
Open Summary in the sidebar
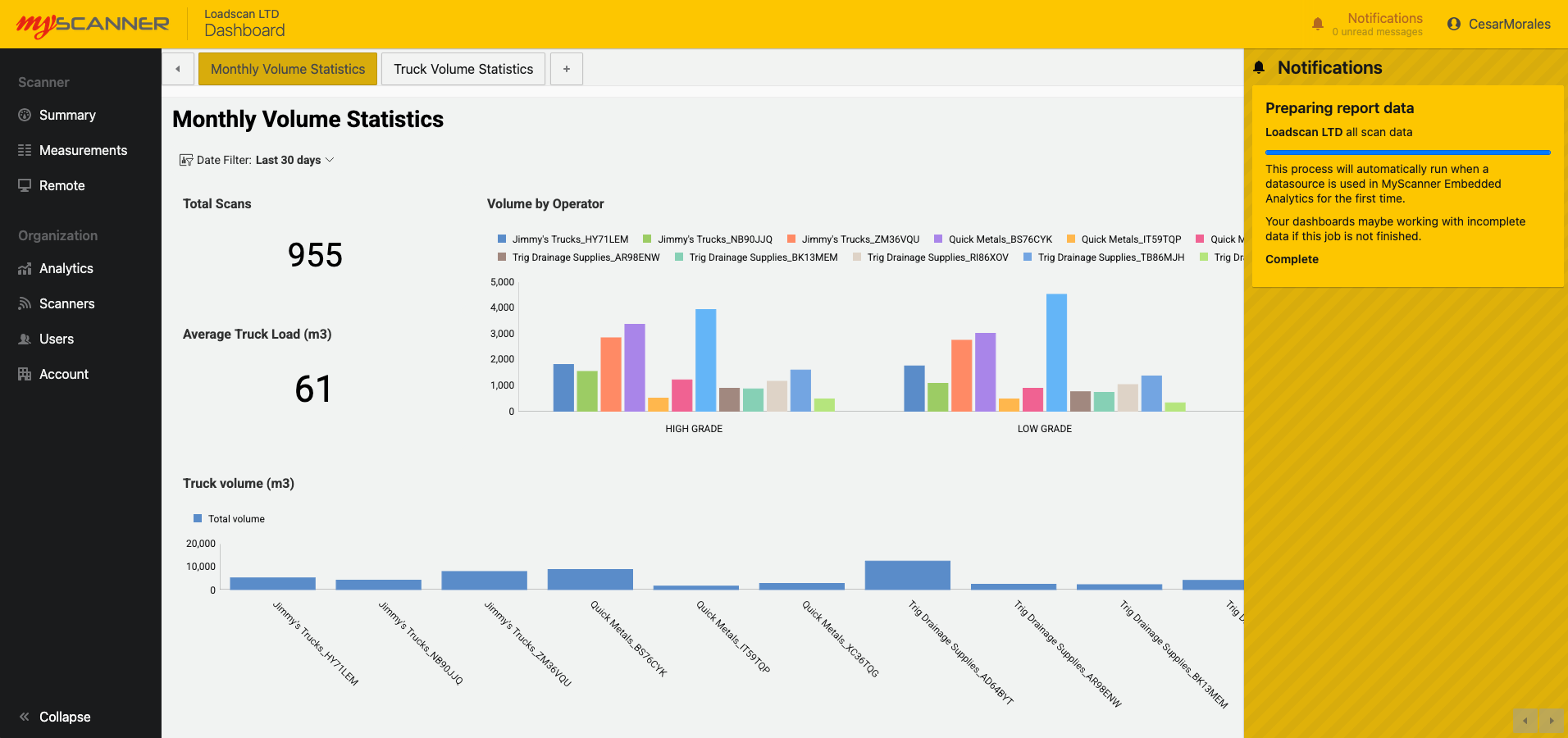(x=67, y=115)
